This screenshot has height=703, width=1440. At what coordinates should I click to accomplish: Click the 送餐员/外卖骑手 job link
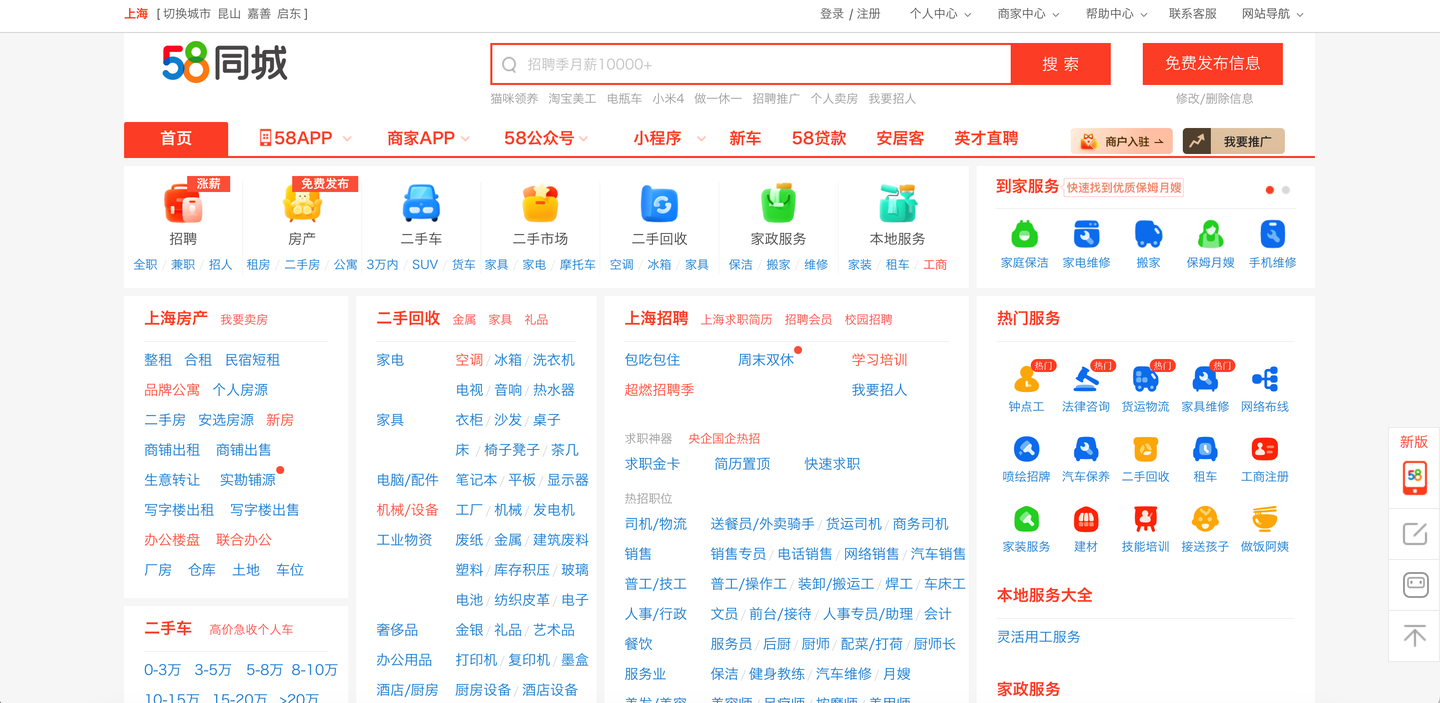tap(762, 524)
